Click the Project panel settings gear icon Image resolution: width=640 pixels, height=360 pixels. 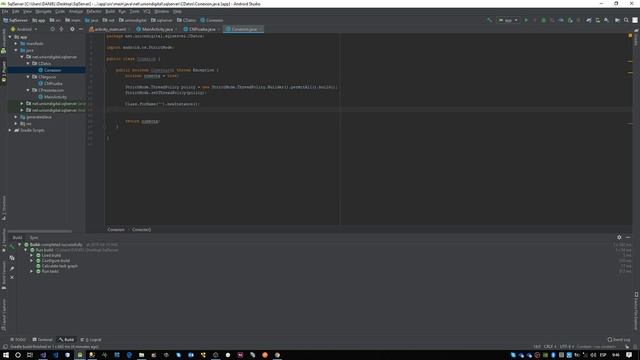72,29
